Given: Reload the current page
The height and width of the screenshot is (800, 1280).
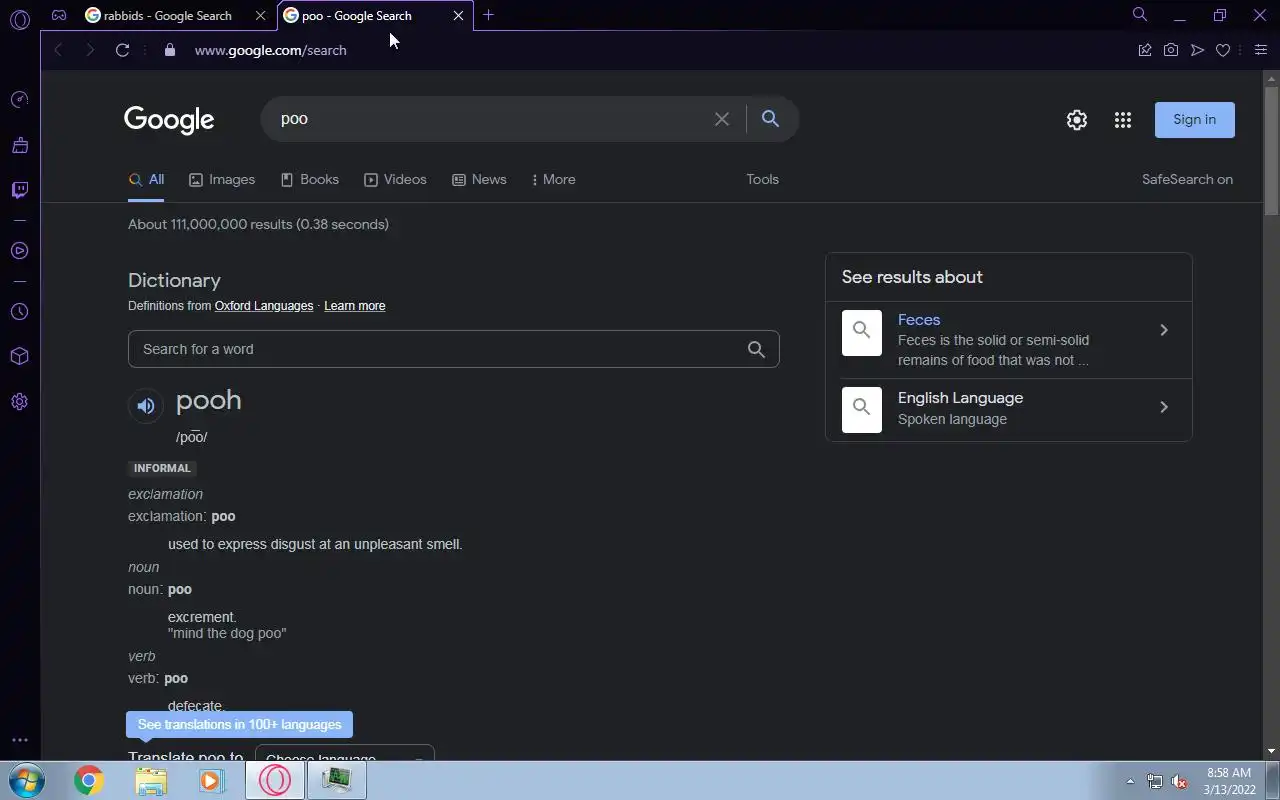Looking at the screenshot, I should pyautogui.click(x=122, y=50).
